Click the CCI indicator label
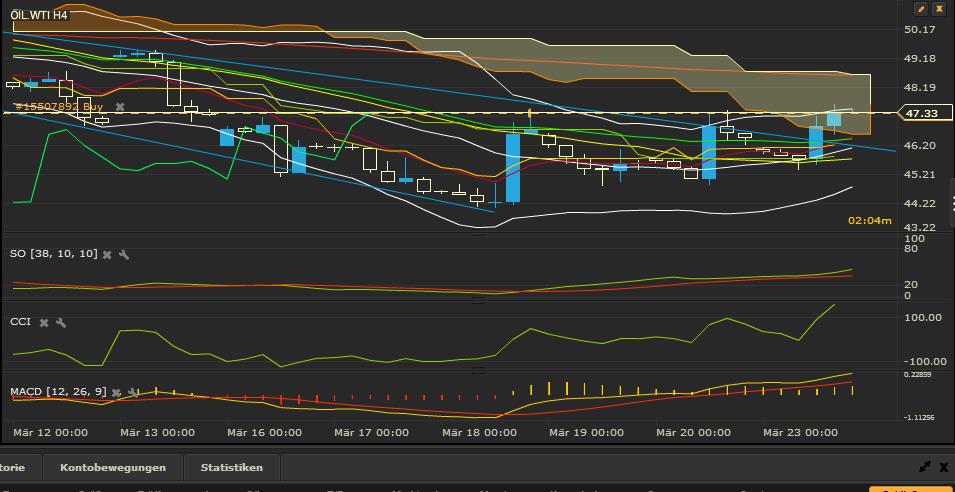The width and height of the screenshot is (955, 492). click(x=20, y=322)
